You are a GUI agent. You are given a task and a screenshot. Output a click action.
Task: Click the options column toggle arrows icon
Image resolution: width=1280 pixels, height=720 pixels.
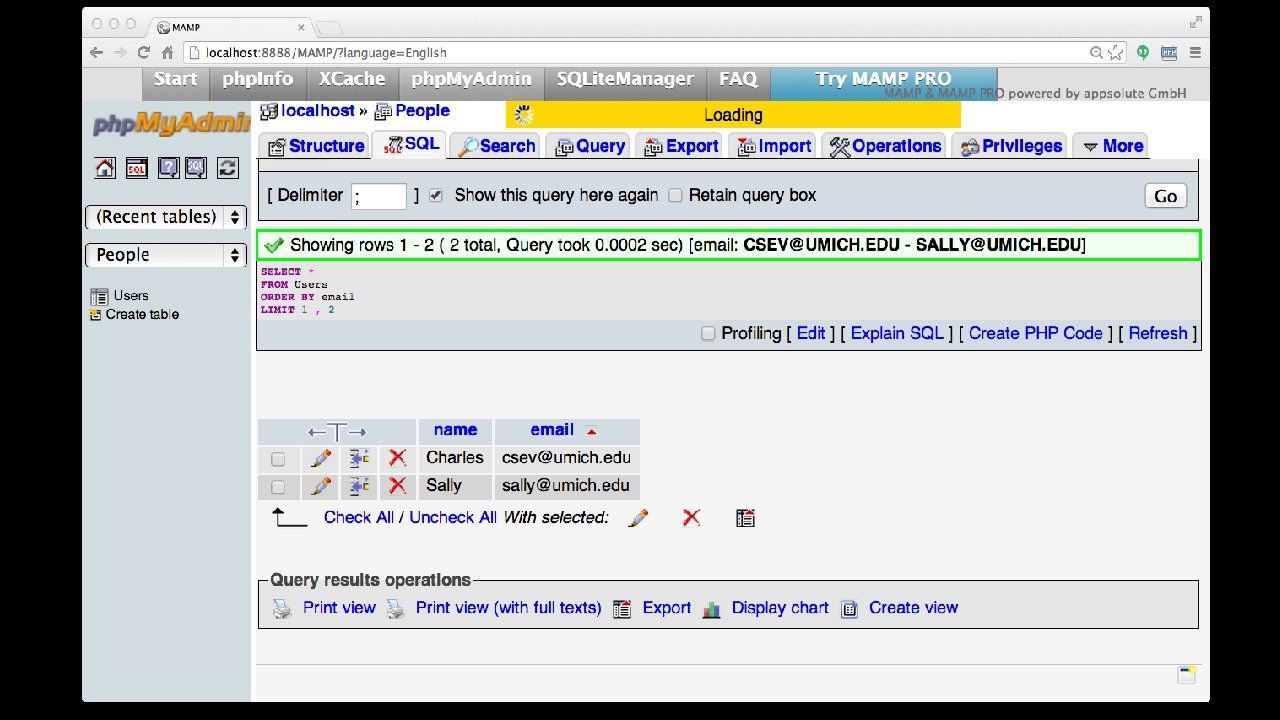pos(336,432)
